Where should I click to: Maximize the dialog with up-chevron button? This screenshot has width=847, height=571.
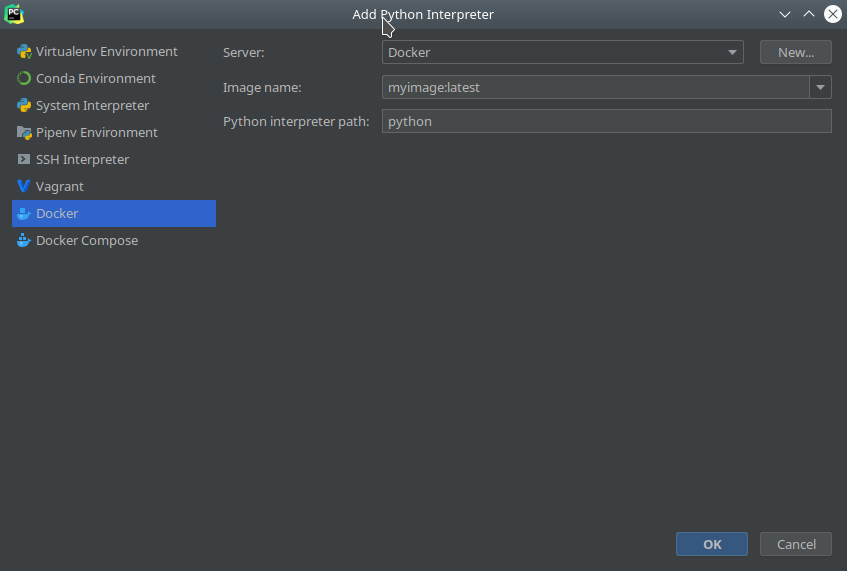(809, 15)
